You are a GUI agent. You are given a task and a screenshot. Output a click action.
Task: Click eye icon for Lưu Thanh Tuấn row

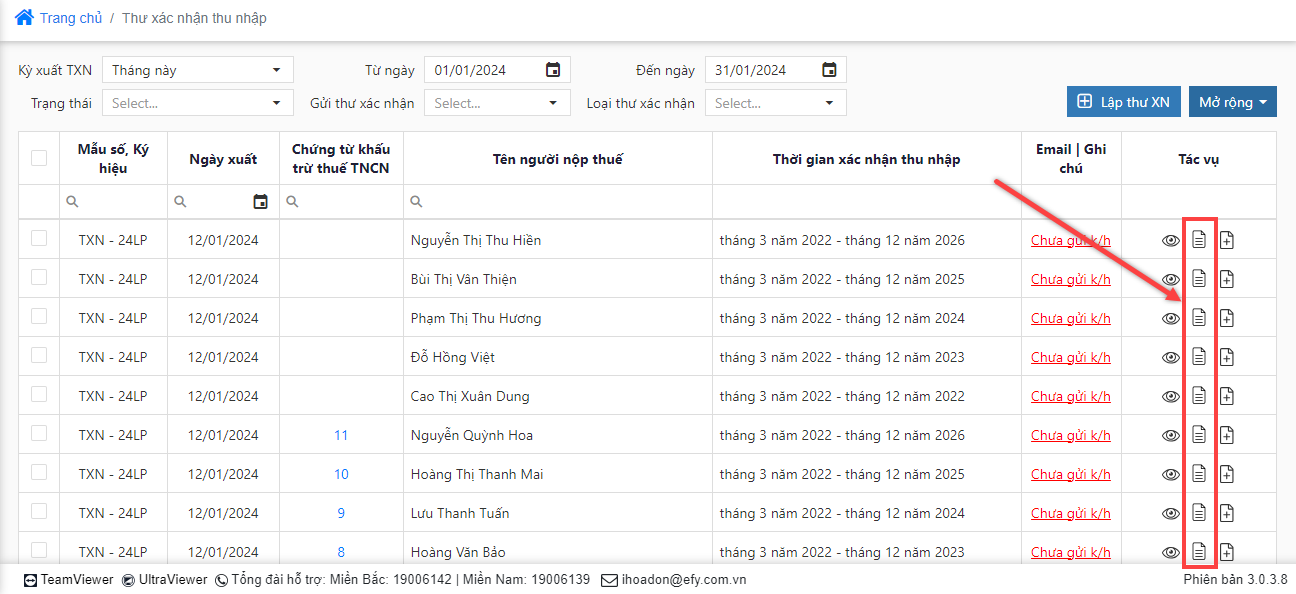tap(1171, 513)
